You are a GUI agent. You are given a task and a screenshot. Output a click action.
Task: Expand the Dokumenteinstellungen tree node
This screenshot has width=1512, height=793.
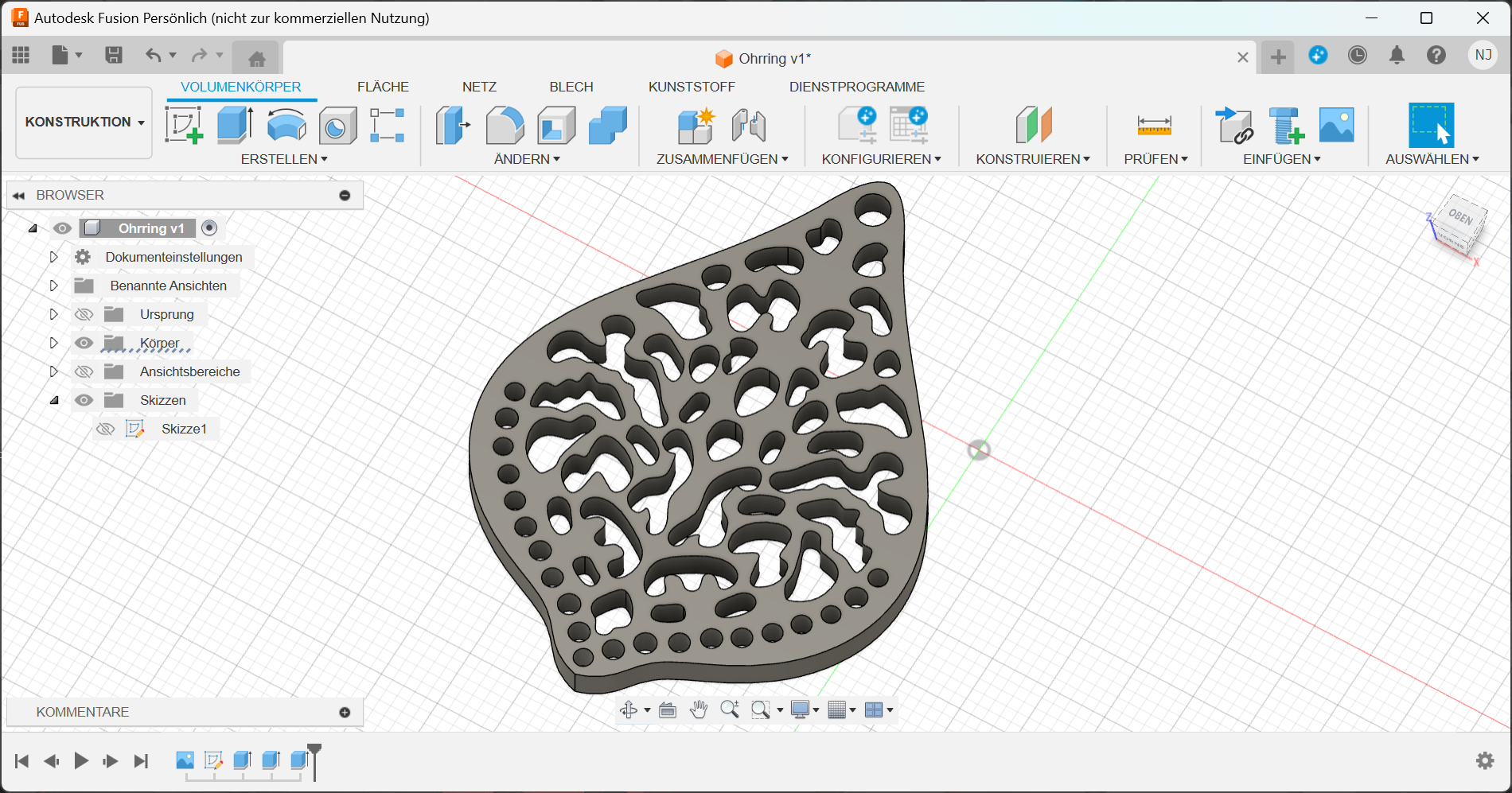(53, 257)
